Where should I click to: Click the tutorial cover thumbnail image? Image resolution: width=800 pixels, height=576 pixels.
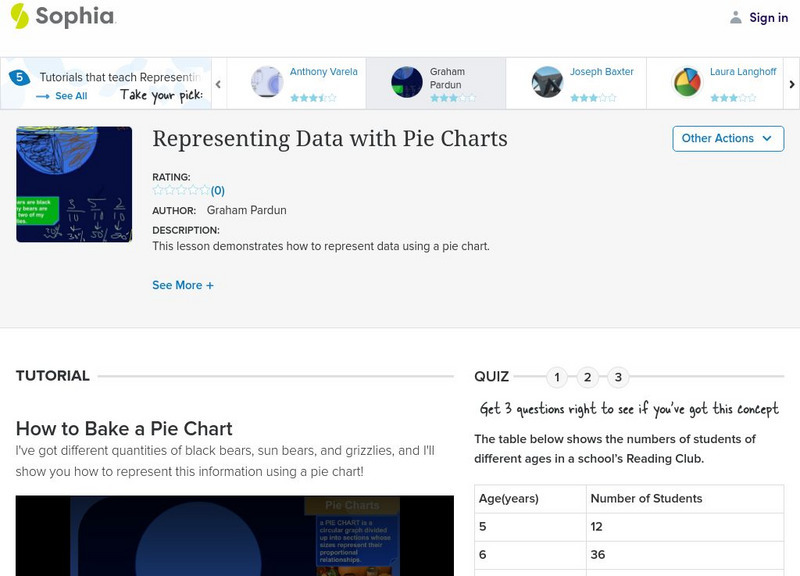pyautogui.click(x=74, y=182)
